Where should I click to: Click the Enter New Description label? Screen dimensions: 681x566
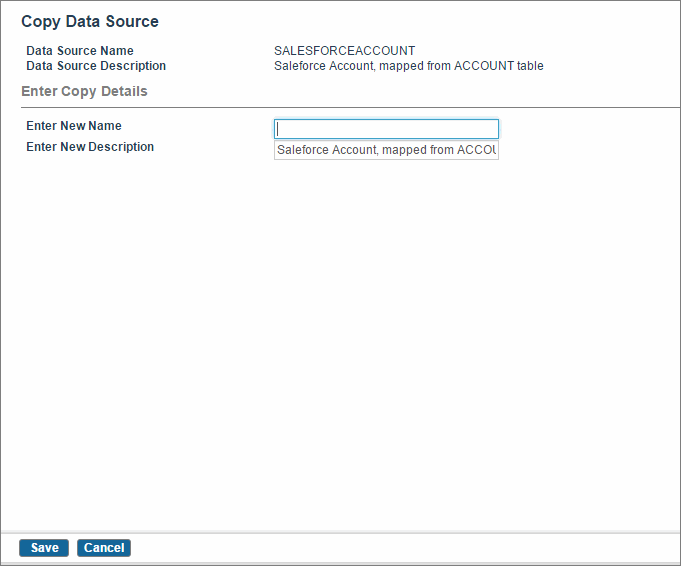90,147
